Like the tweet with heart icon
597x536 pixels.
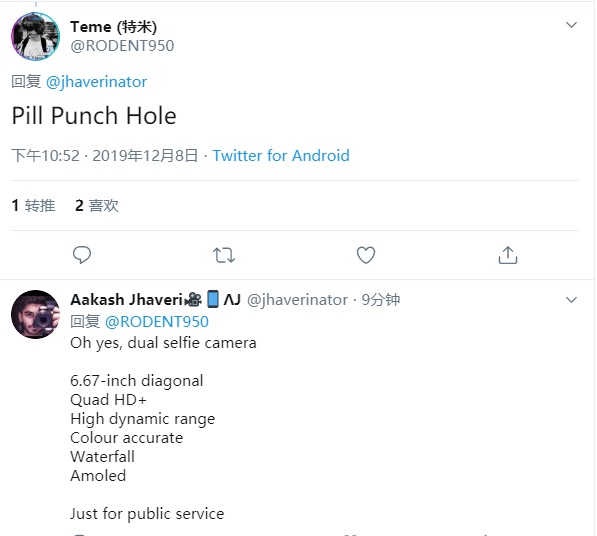(366, 255)
